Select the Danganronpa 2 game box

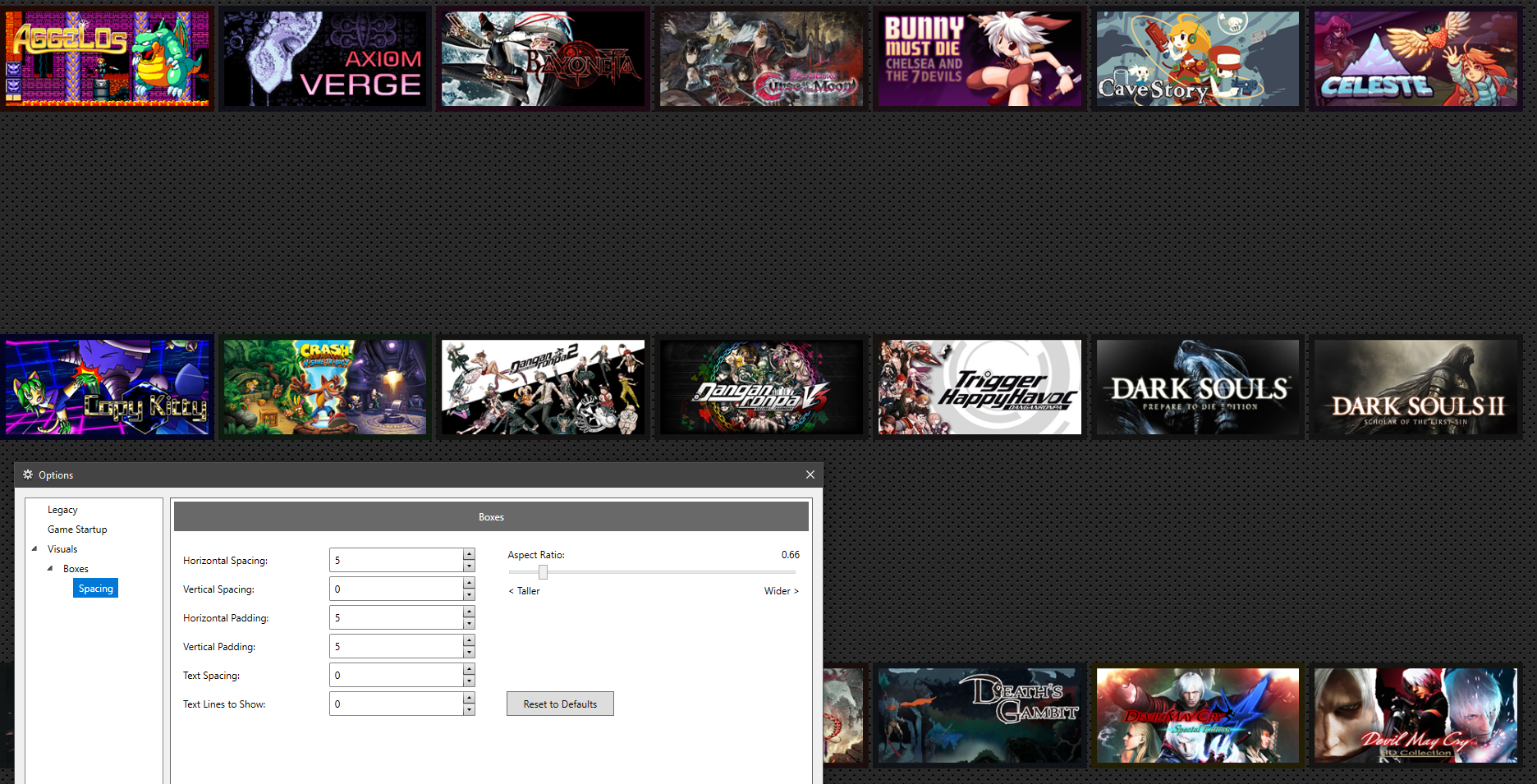tap(543, 387)
